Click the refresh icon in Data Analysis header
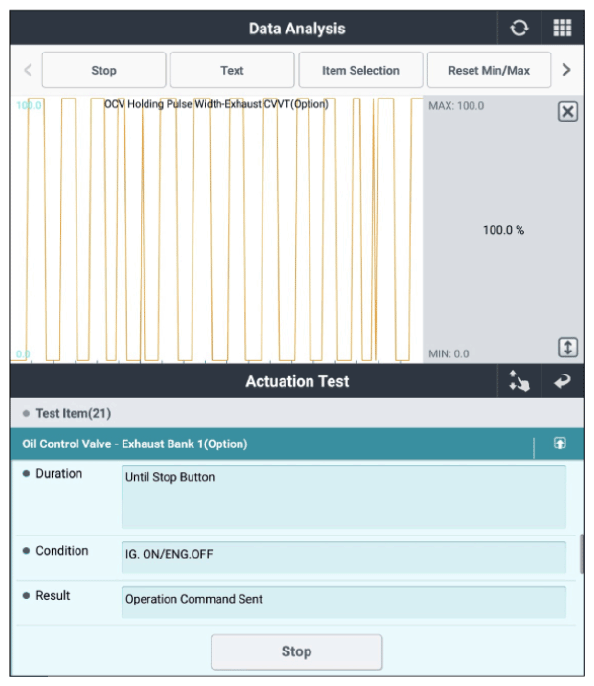 pos(519,28)
